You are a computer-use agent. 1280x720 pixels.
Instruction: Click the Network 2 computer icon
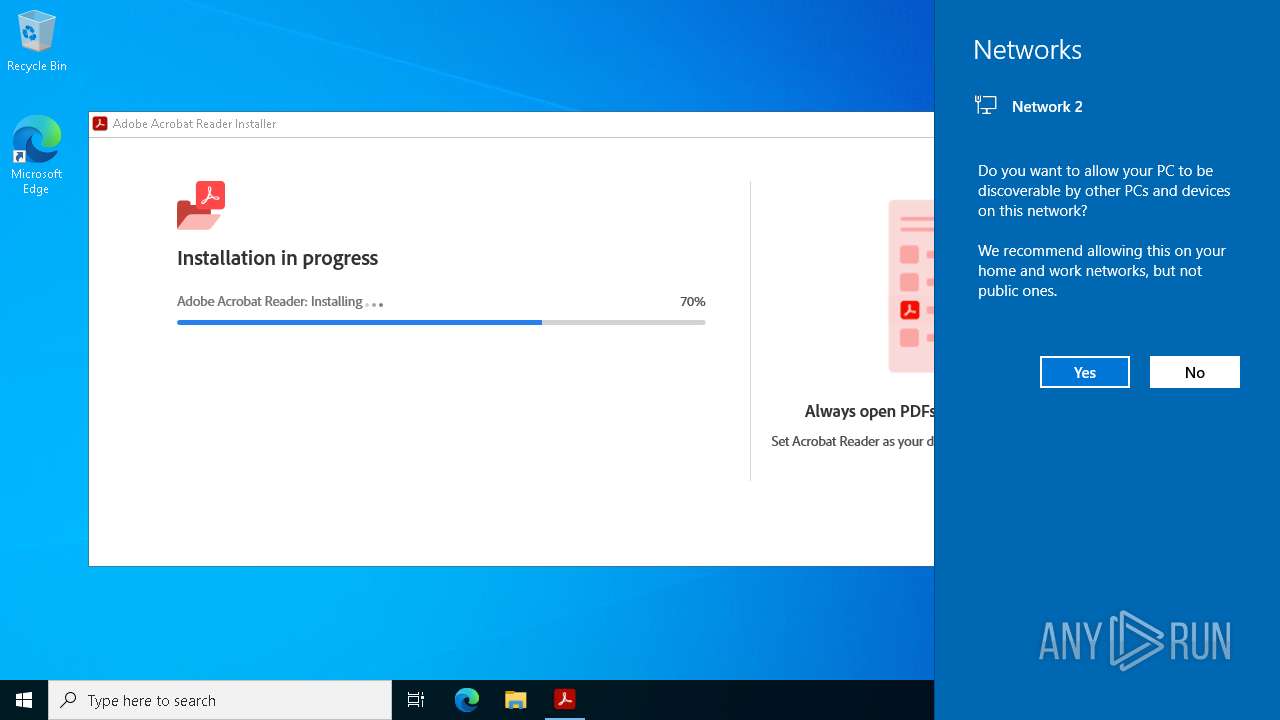986,105
